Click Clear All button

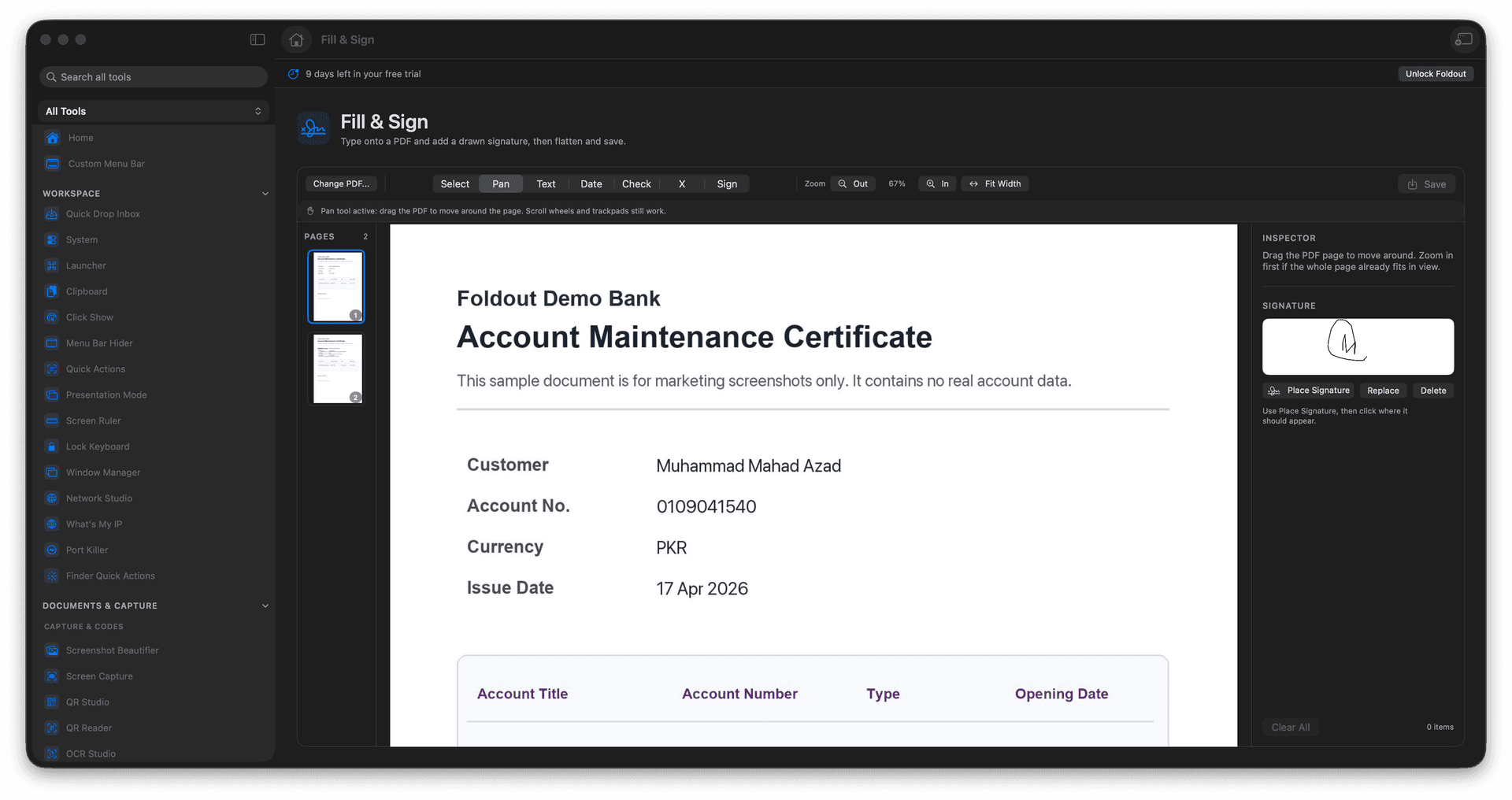[x=1291, y=728]
